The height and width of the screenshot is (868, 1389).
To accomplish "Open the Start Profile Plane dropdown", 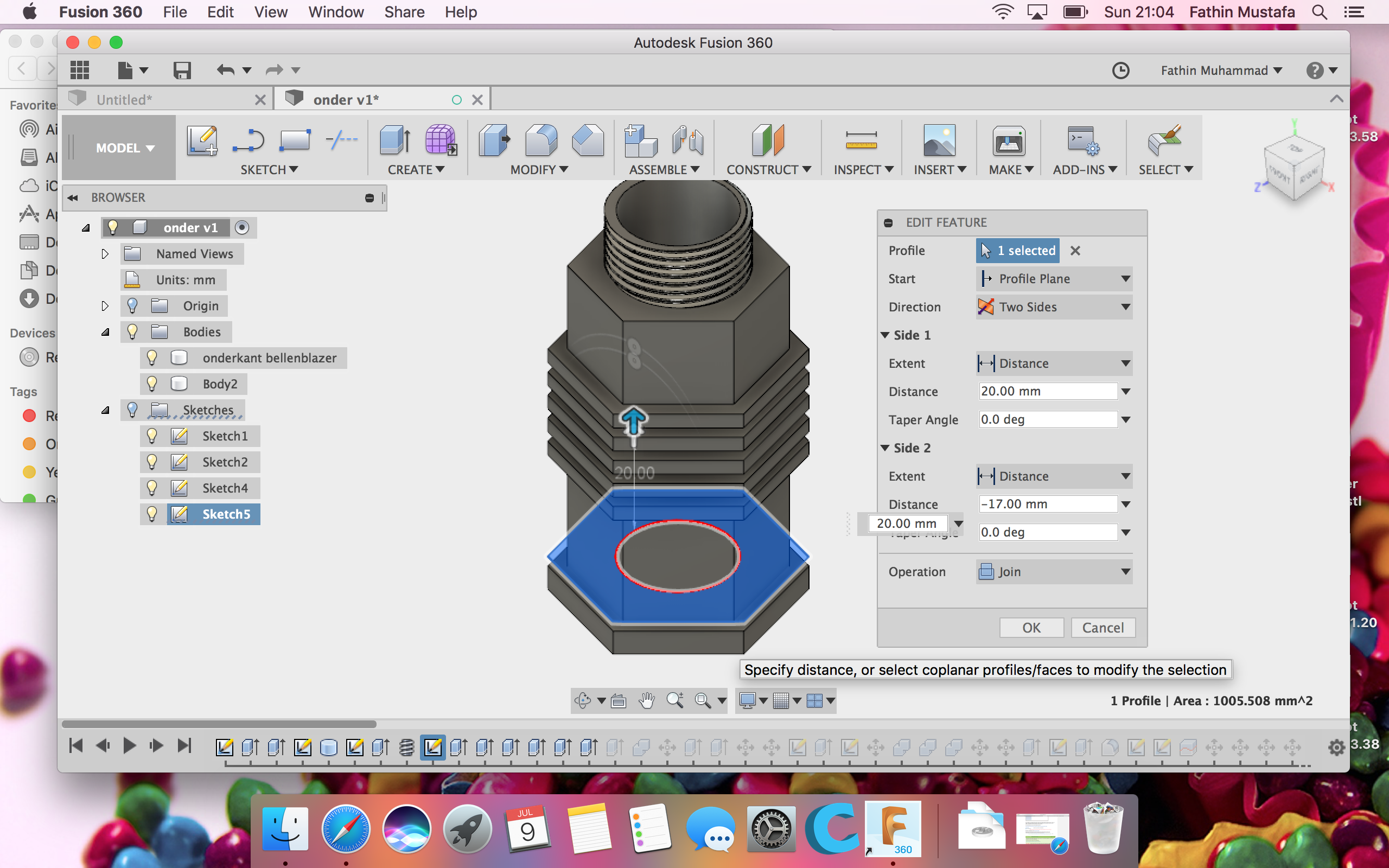I will [1054, 279].
